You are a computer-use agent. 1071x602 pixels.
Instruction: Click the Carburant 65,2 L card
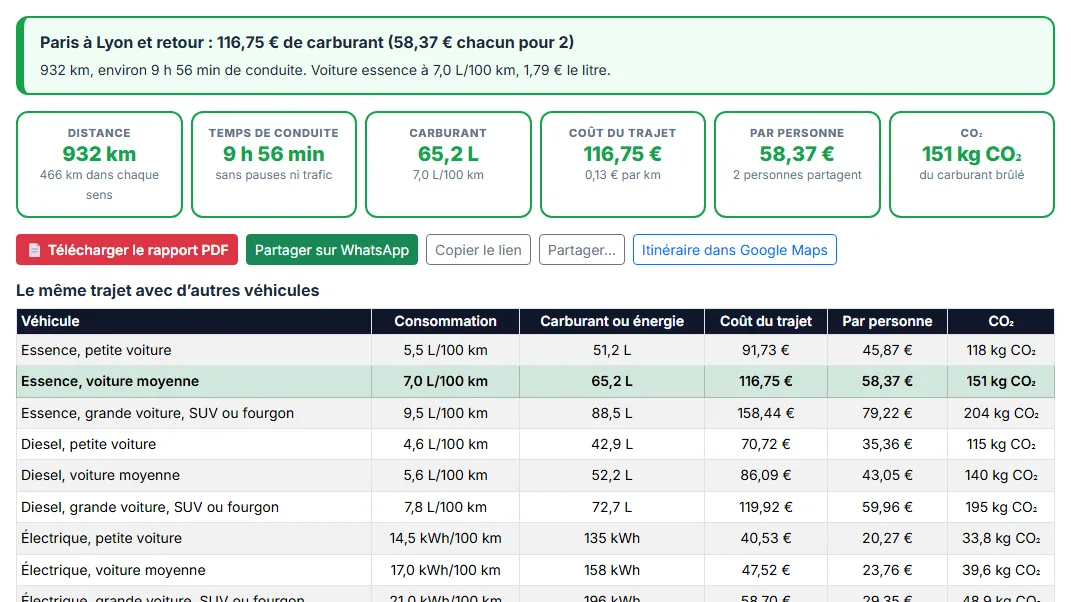click(x=448, y=165)
